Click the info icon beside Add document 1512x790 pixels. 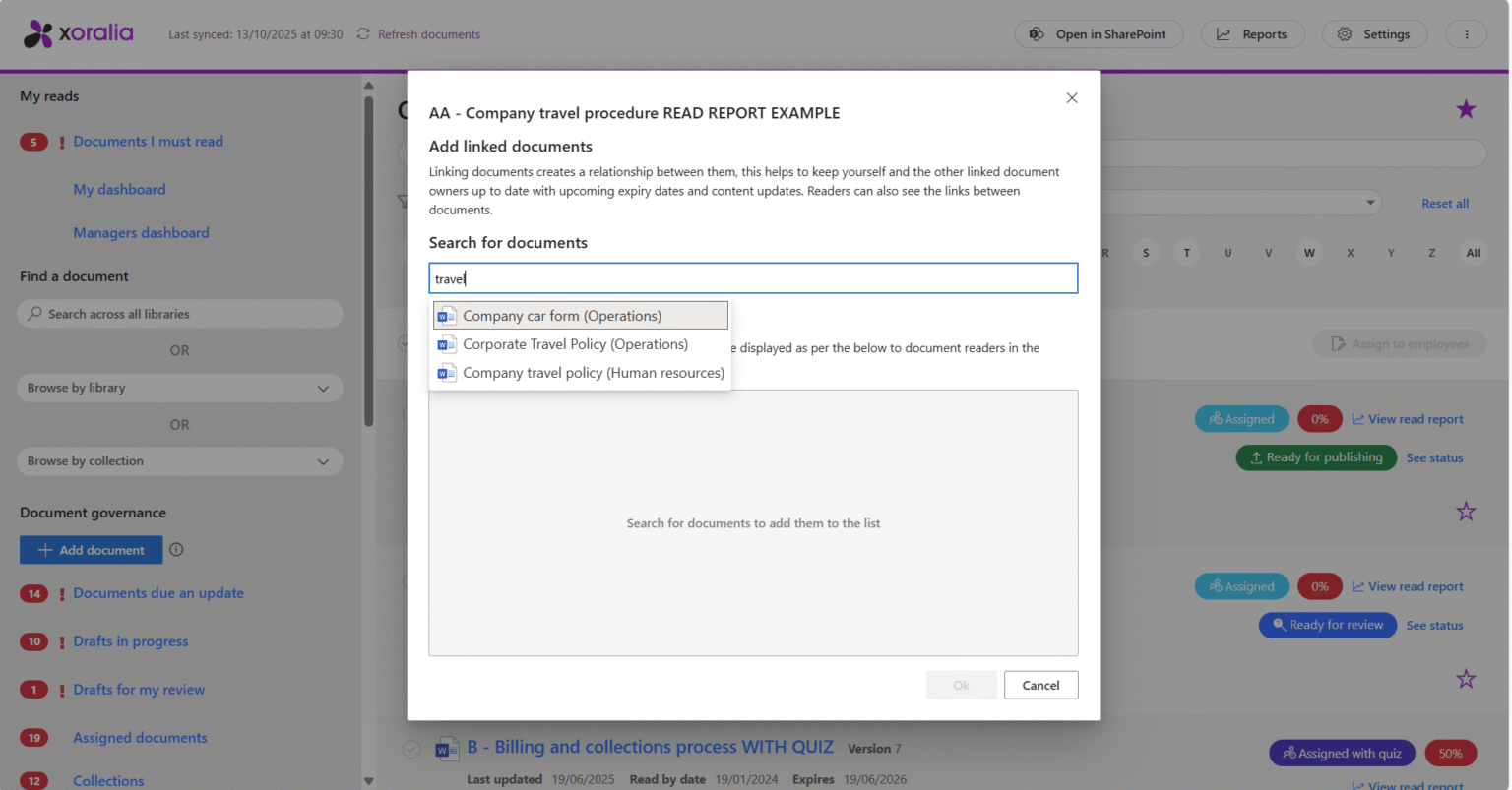pyautogui.click(x=176, y=550)
